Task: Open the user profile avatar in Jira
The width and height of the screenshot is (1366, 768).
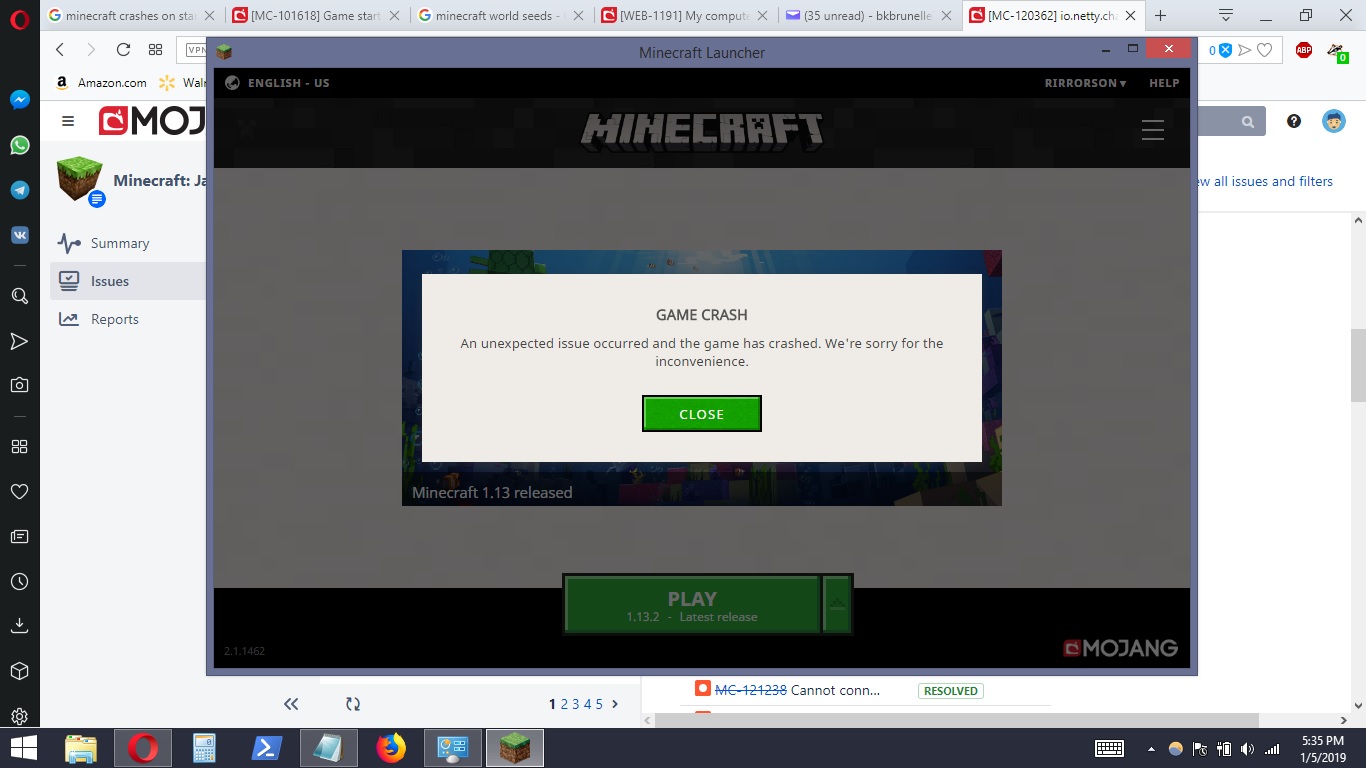Action: tap(1333, 121)
